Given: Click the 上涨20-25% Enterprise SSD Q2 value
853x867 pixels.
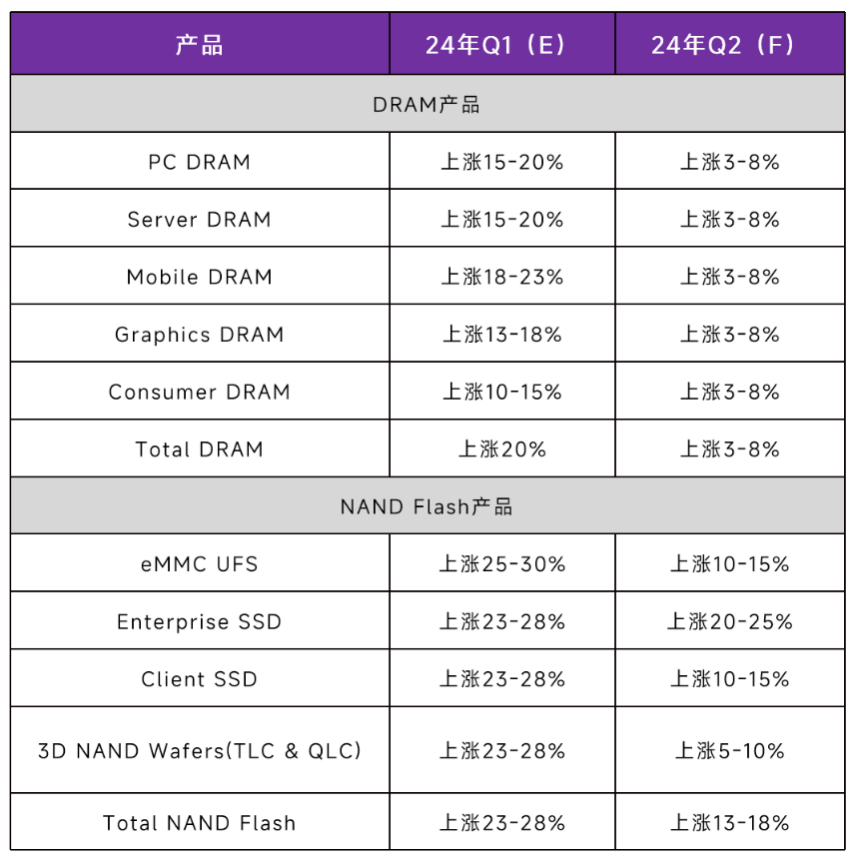Looking at the screenshot, I should point(729,622).
